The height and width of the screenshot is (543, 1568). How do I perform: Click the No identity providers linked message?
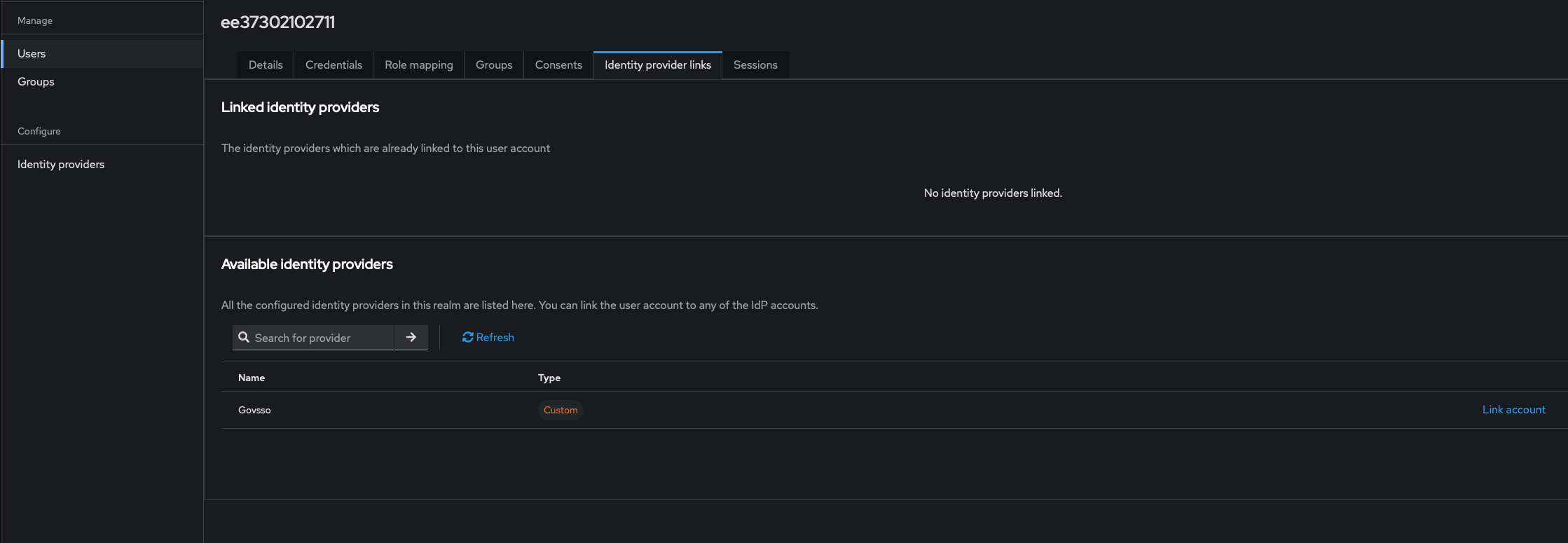click(x=993, y=193)
